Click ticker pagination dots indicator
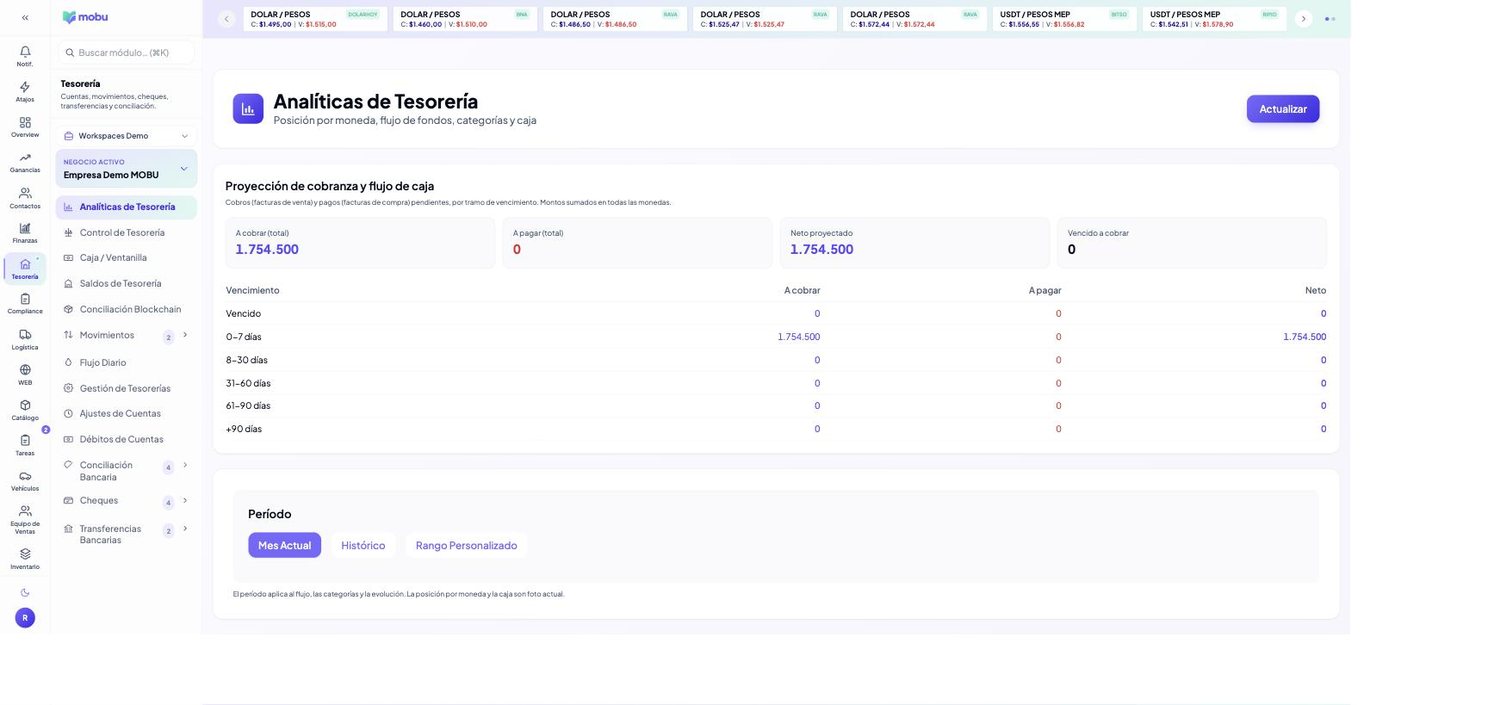The height and width of the screenshot is (705, 1500). click(1330, 19)
